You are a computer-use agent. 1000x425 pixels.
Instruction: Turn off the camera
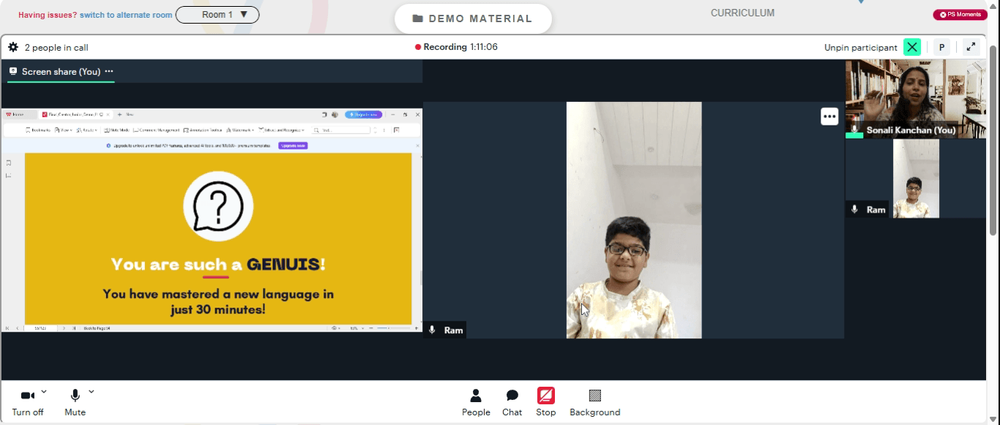(x=27, y=403)
